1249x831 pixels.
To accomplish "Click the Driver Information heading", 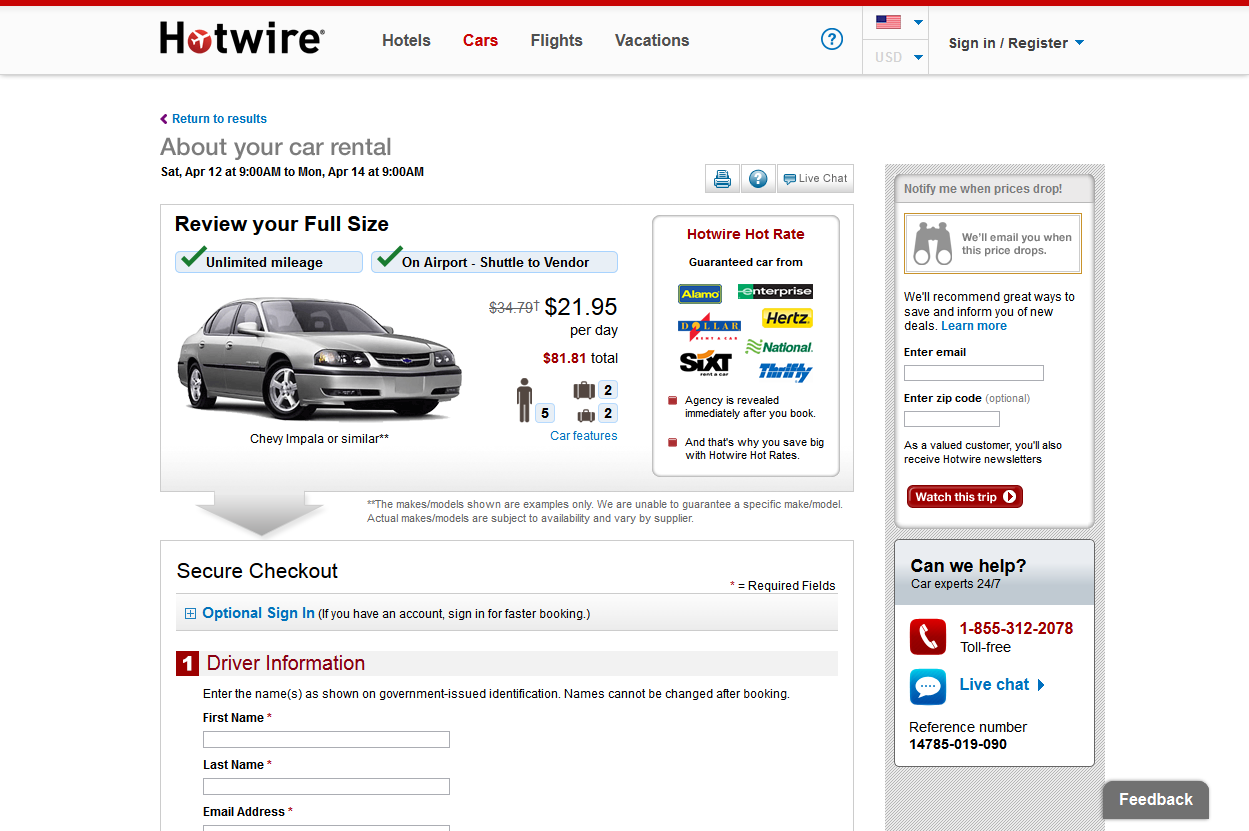I will pos(285,663).
